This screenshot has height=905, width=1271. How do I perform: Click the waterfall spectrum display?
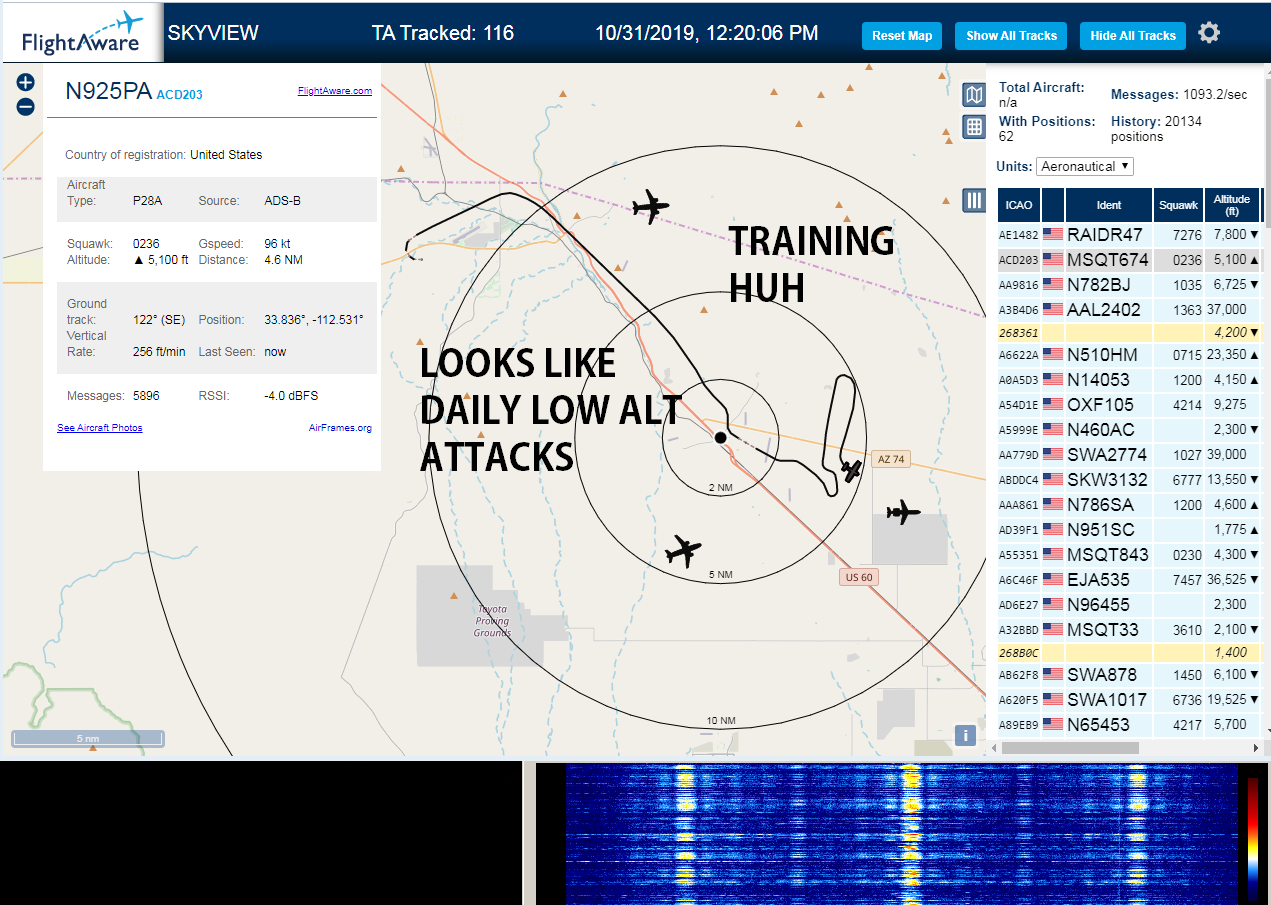point(902,834)
